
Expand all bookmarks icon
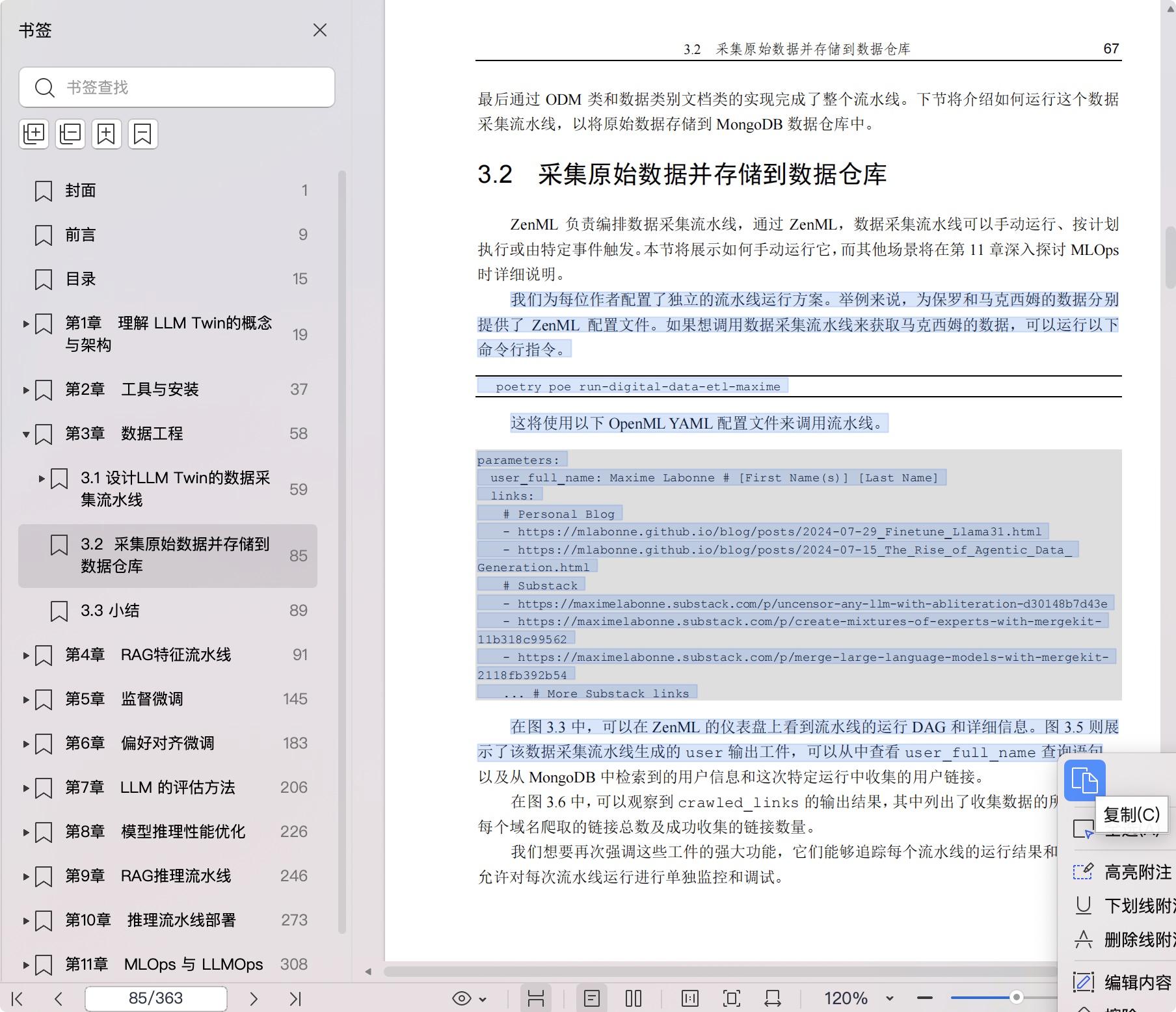coord(34,134)
